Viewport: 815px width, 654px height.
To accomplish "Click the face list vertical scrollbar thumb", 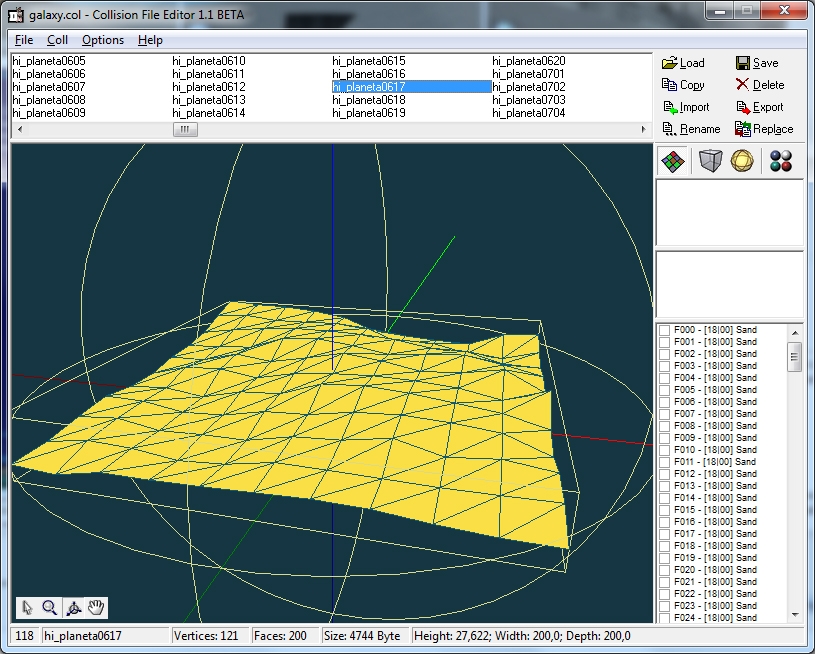I will 794,357.
